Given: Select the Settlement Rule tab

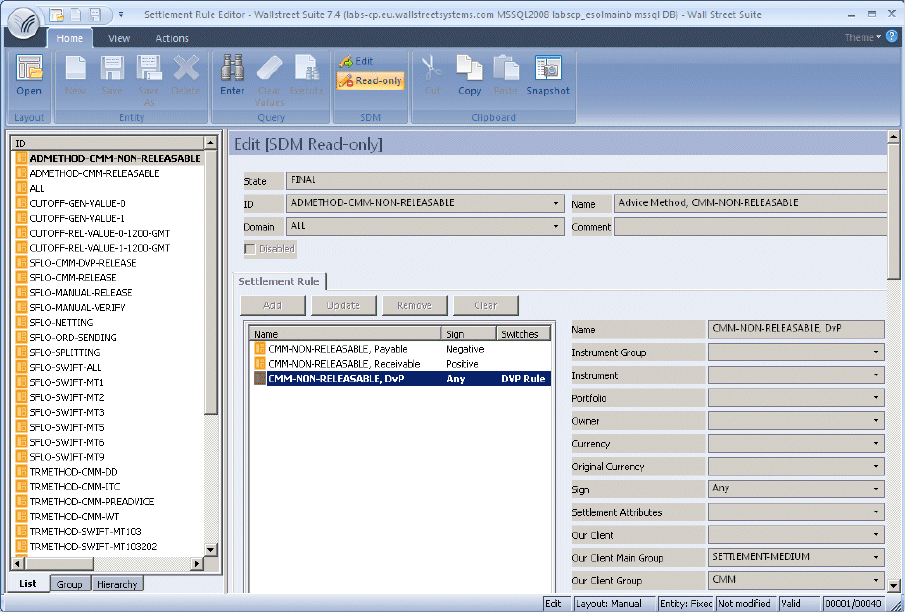Looking at the screenshot, I should coord(279,281).
